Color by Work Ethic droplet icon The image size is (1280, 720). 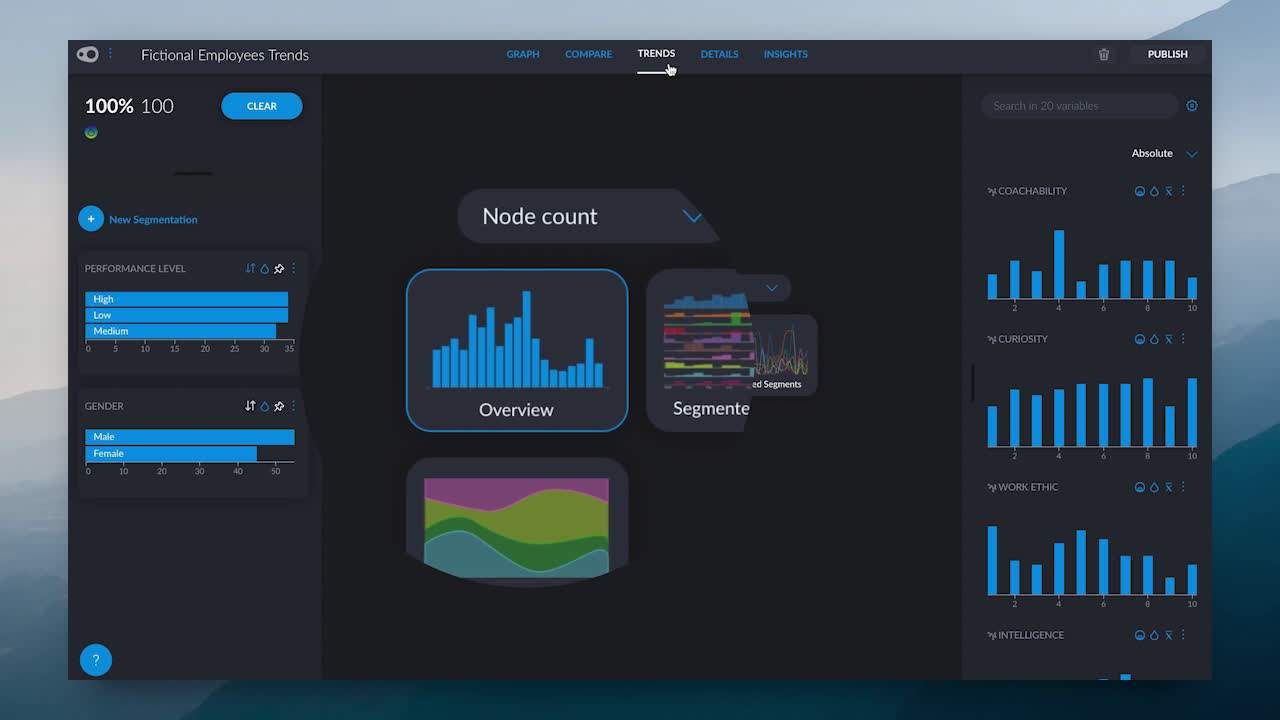1154,487
